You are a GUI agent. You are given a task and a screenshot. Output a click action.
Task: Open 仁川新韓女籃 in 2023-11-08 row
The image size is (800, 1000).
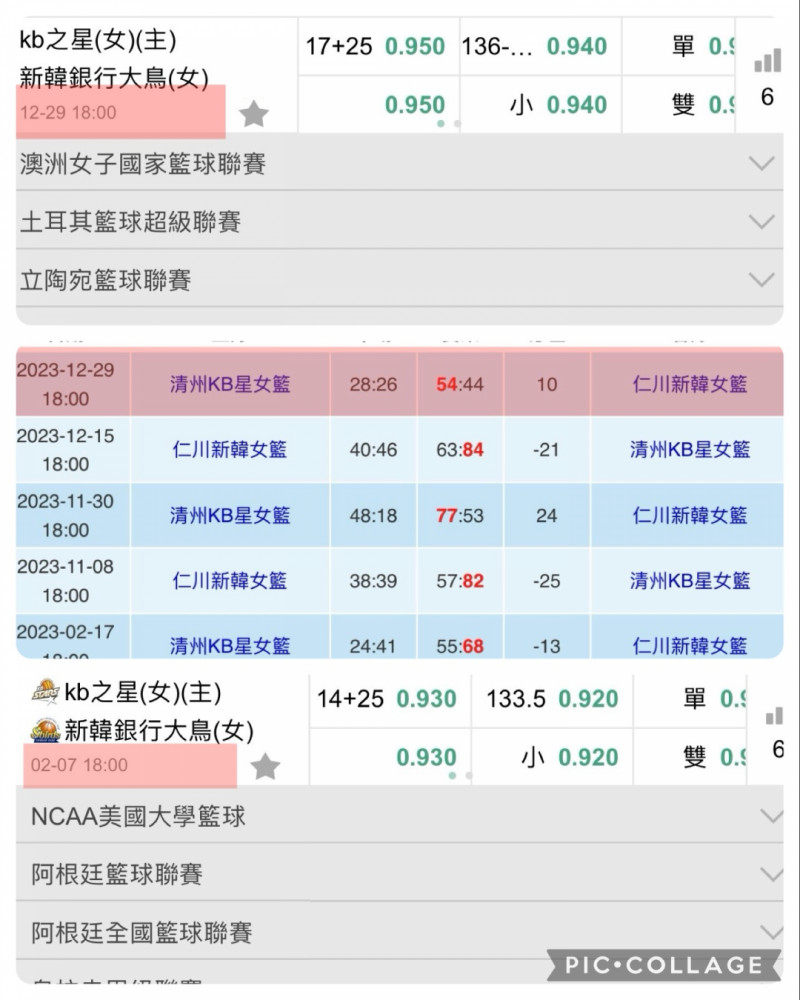click(x=230, y=581)
